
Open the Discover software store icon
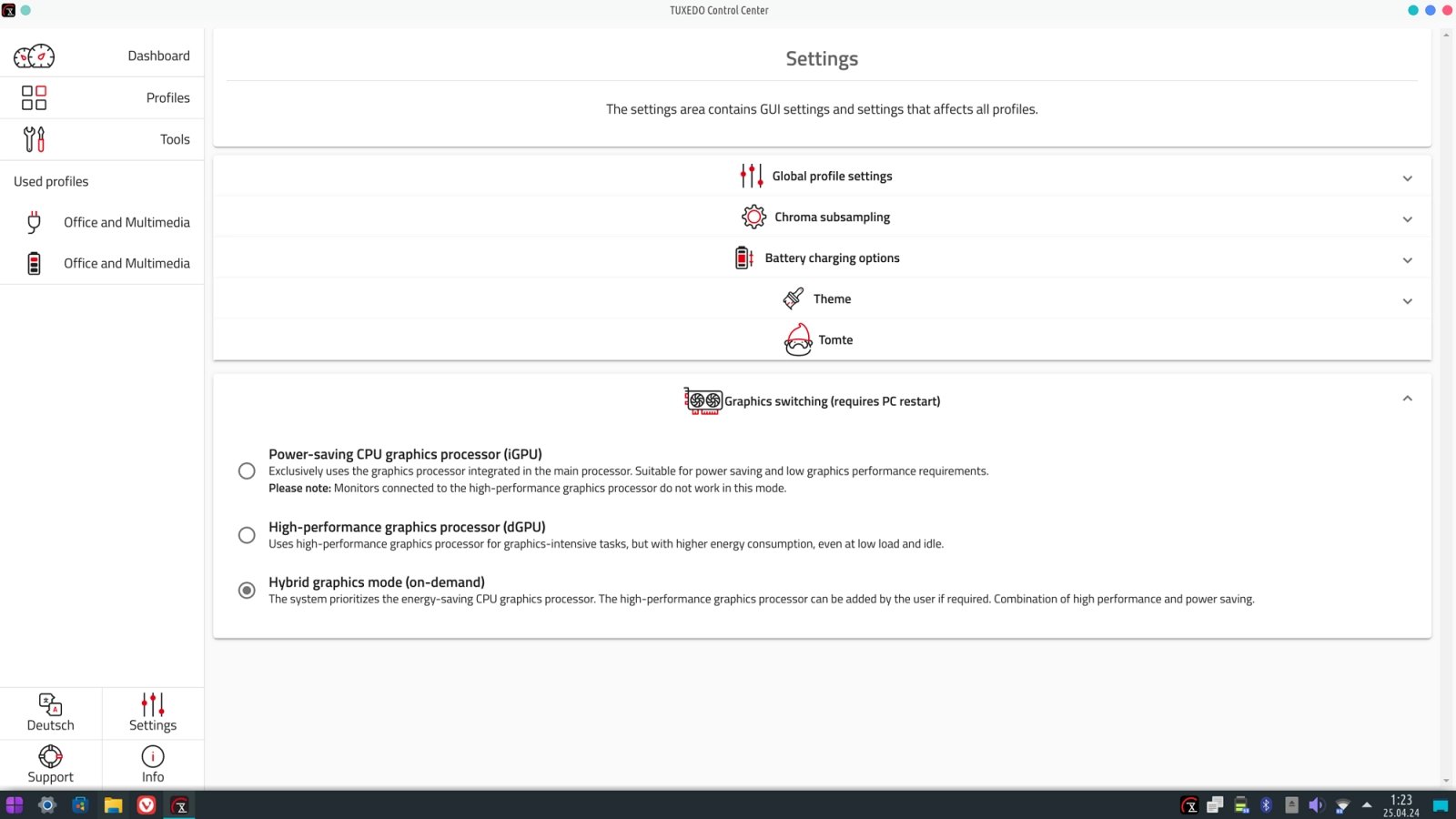click(x=80, y=805)
